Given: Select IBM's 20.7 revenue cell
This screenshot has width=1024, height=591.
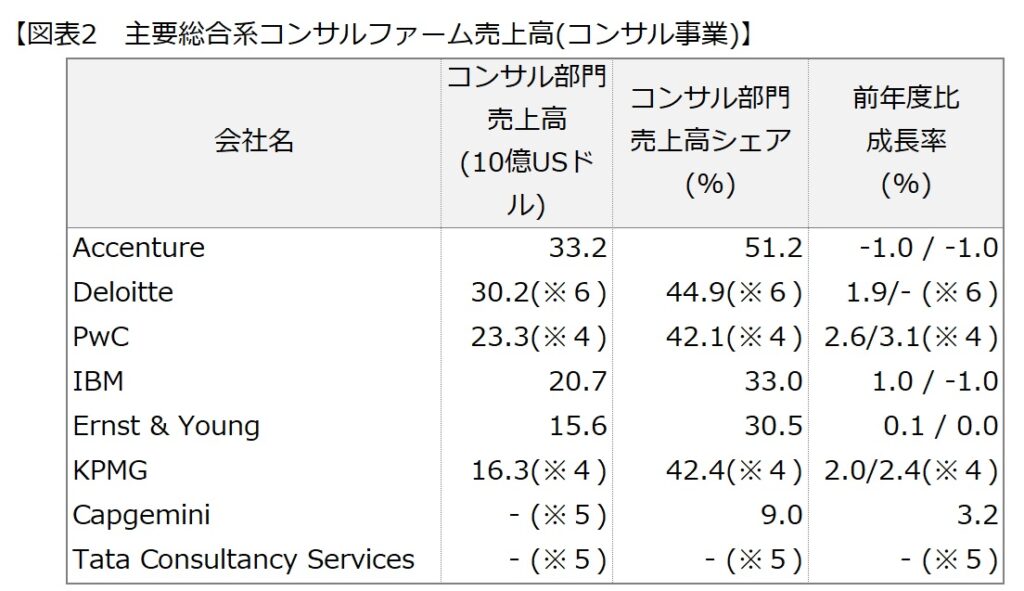Looking at the screenshot, I should click(577, 381).
